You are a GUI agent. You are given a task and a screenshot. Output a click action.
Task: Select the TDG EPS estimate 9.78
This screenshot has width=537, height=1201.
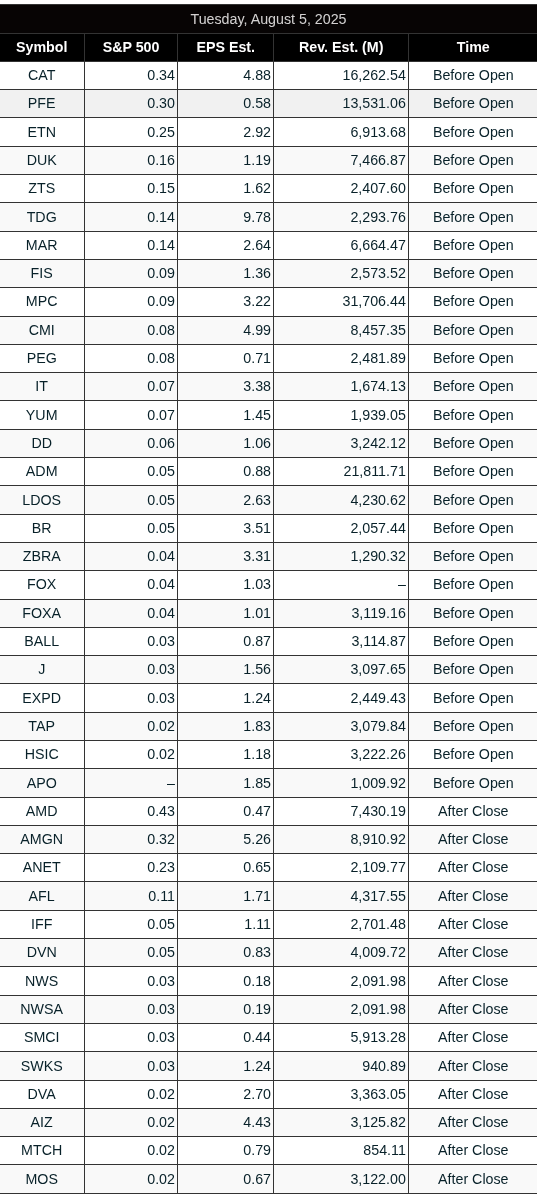point(257,217)
